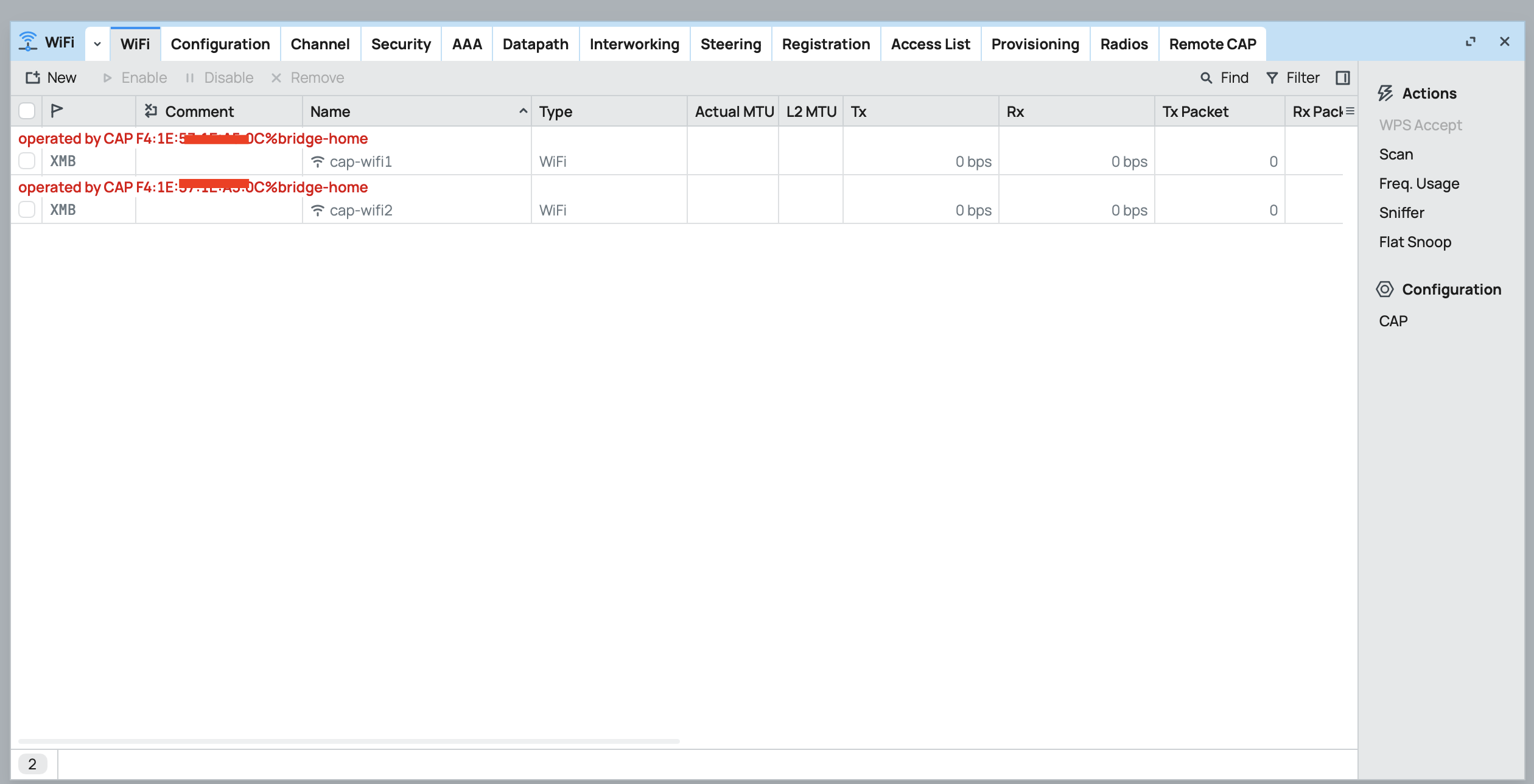Open the Filter funnel tool
1534x784 pixels.
(1272, 78)
